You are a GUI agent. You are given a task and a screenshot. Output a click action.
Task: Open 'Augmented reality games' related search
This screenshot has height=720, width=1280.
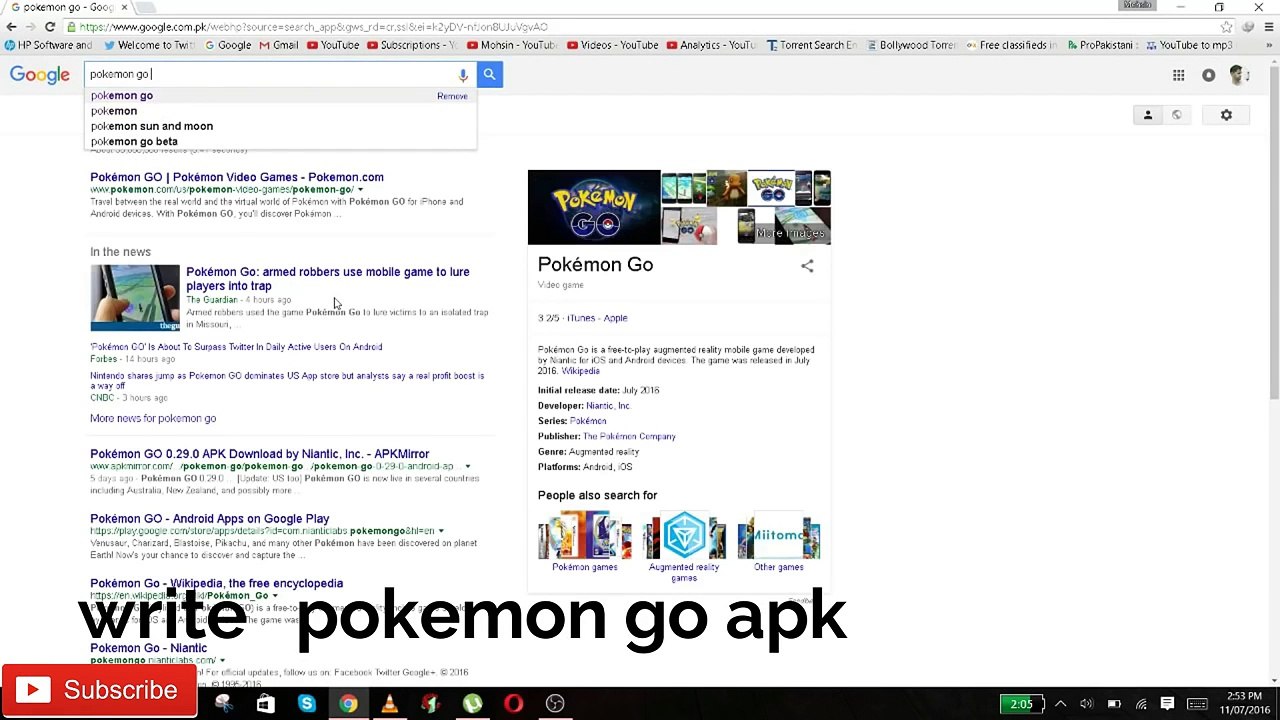(684, 572)
